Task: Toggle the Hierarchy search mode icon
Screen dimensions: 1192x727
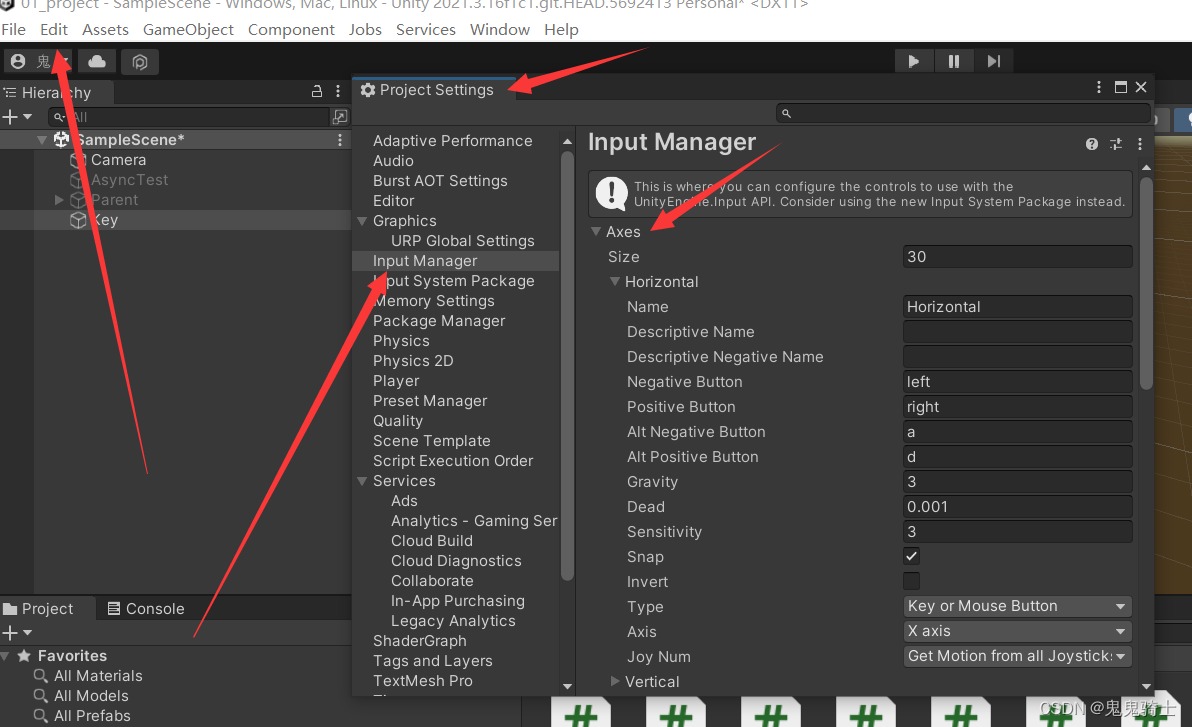Action: 340,117
